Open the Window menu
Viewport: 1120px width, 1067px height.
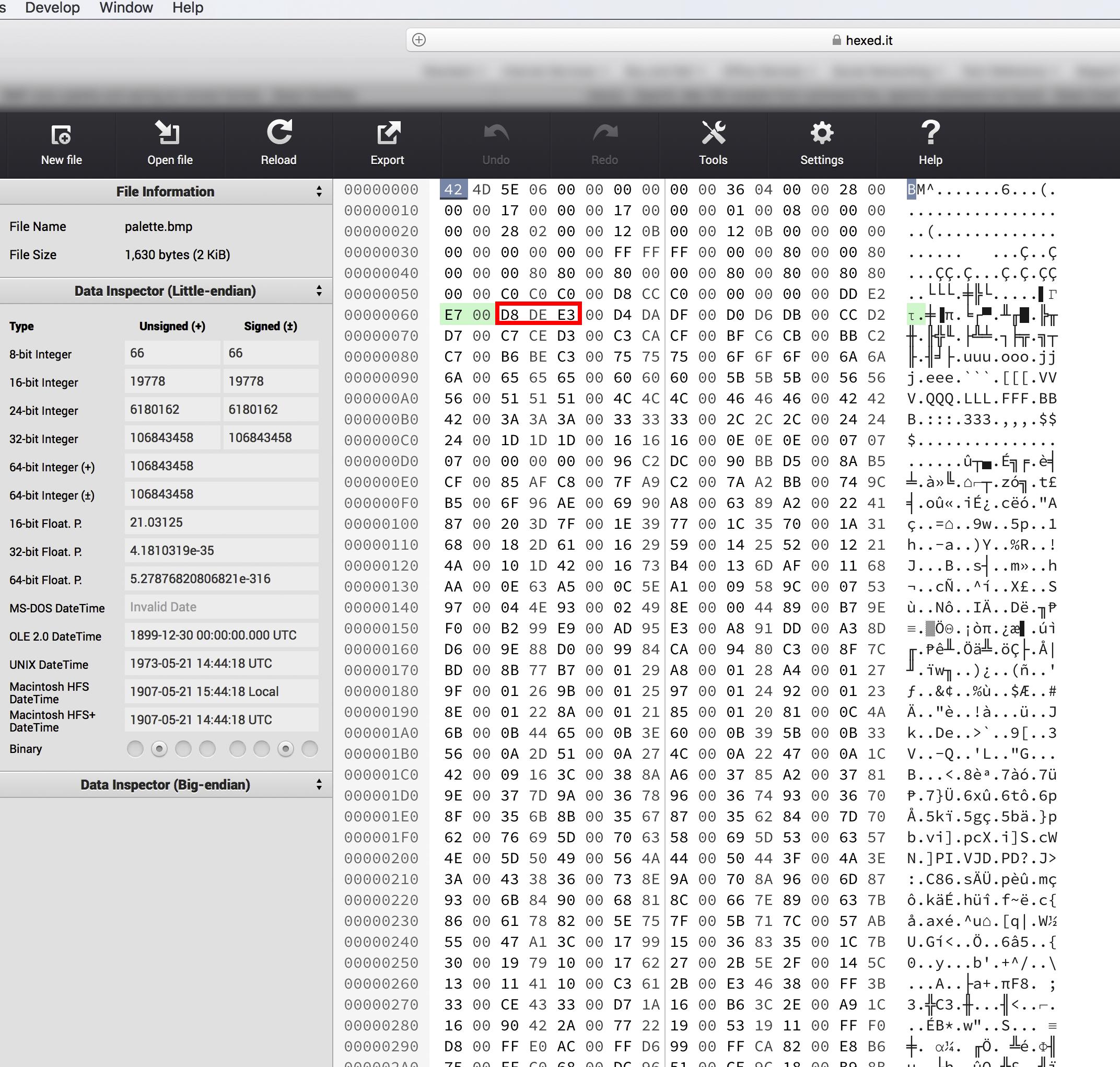pyautogui.click(x=126, y=8)
